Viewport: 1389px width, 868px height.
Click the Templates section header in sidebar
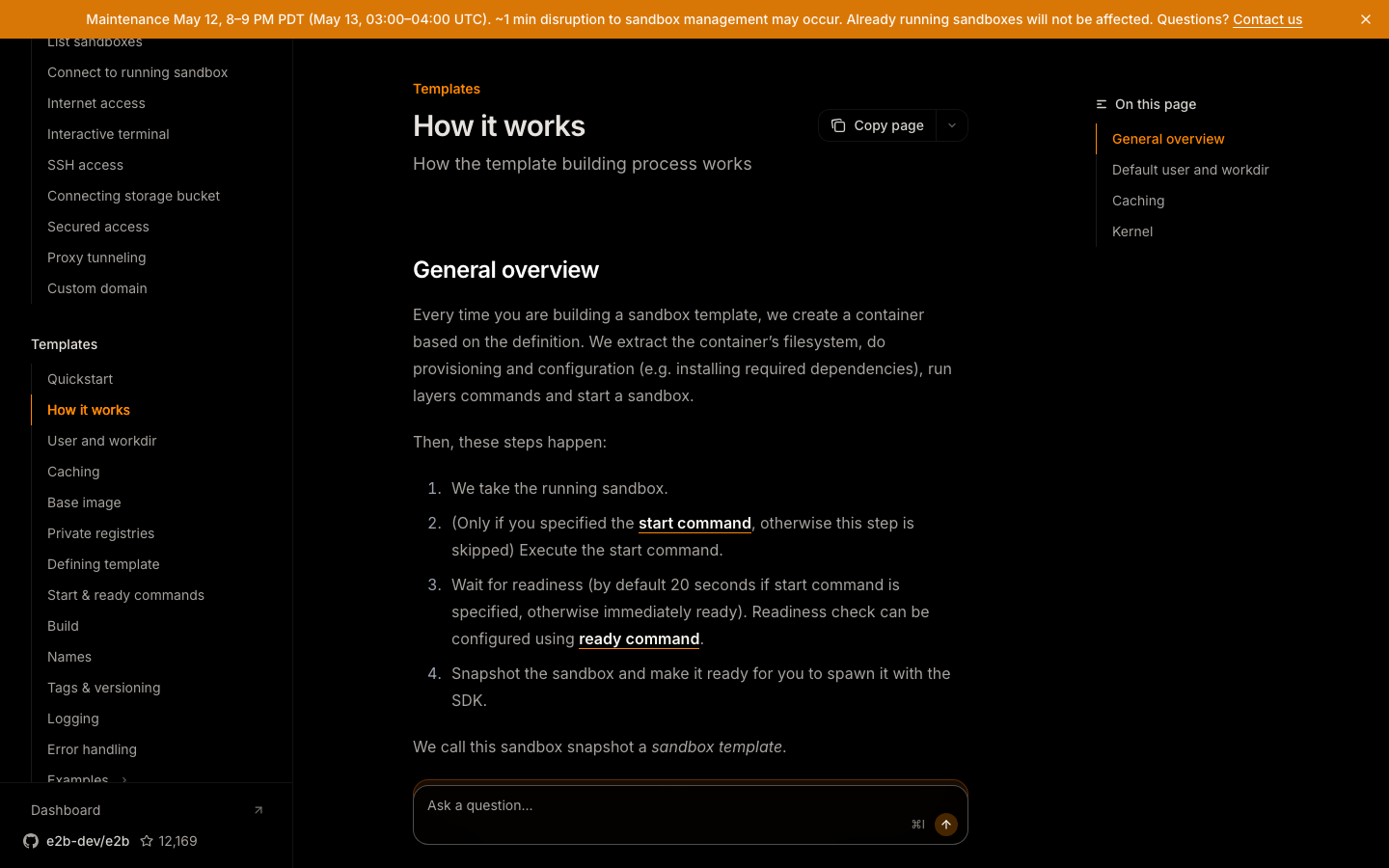[64, 344]
